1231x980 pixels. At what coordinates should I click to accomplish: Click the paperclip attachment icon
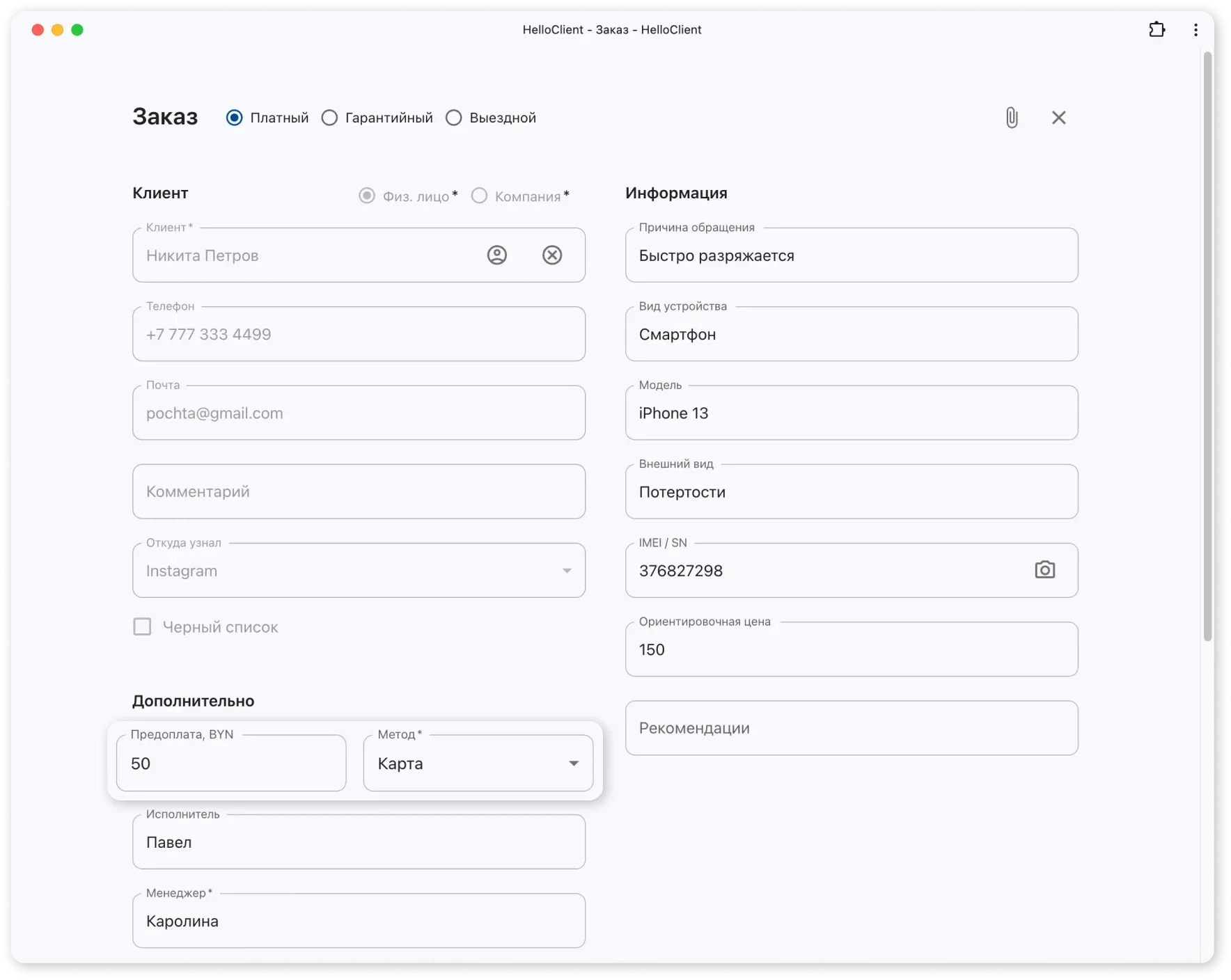point(1012,118)
